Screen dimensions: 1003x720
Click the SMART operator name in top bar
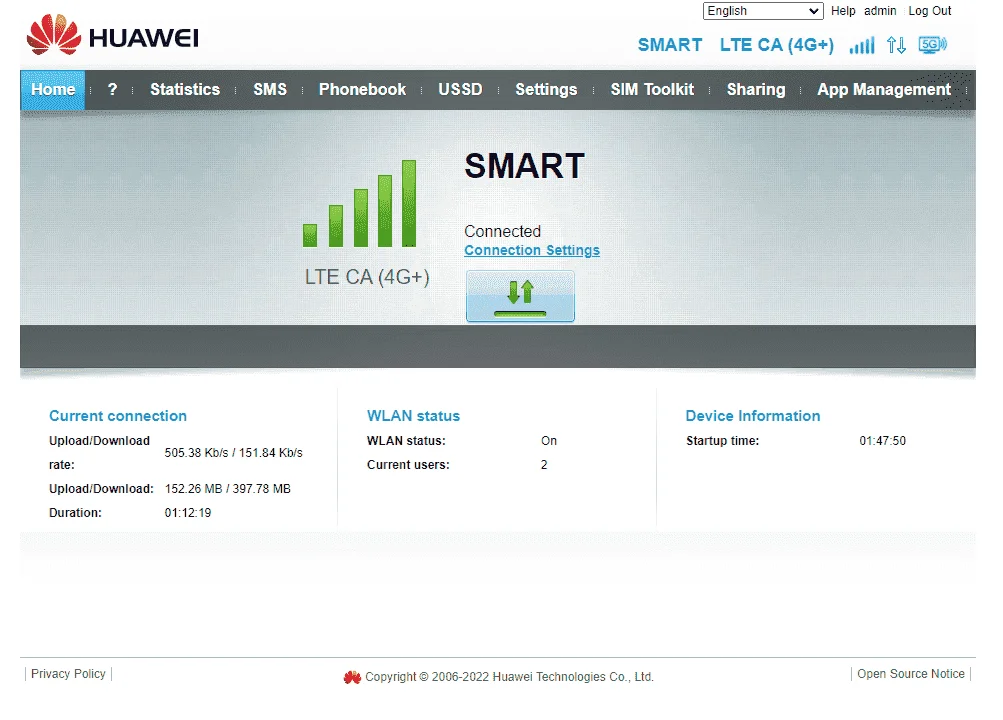tap(670, 45)
